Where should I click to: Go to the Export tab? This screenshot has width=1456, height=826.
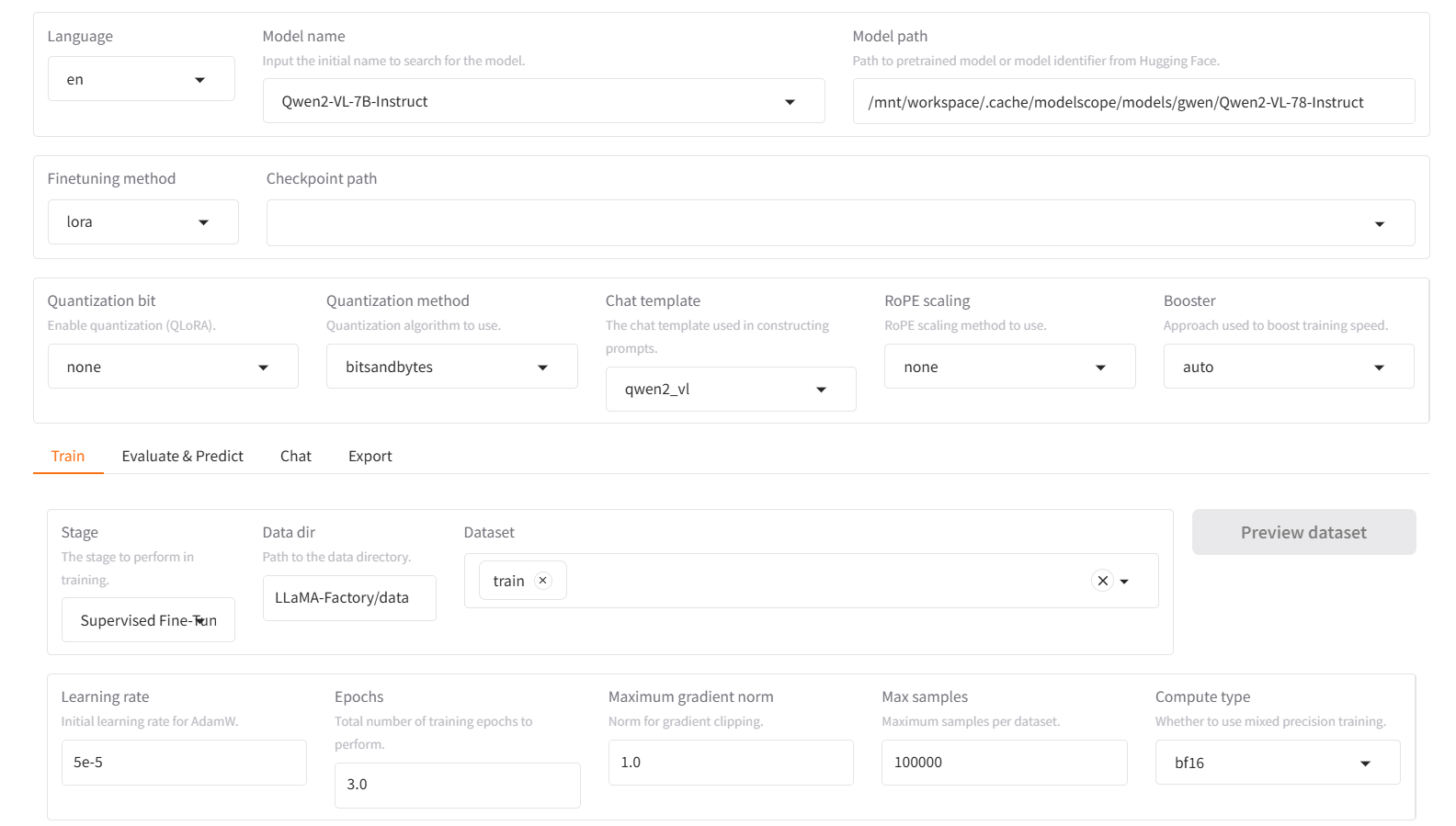pos(370,457)
